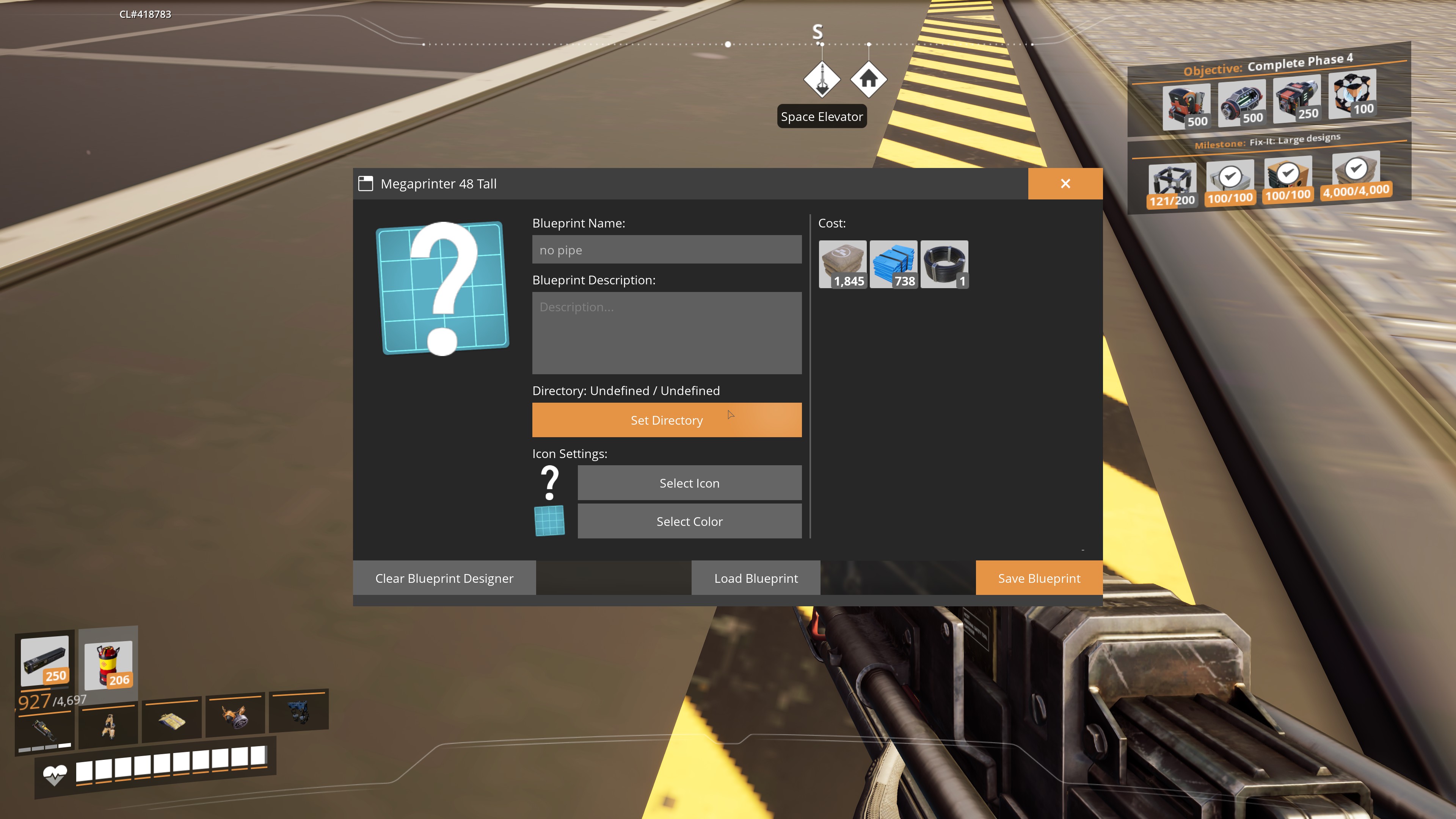
Task: Close the Megaprinter 48 Tall window
Action: [x=1065, y=183]
